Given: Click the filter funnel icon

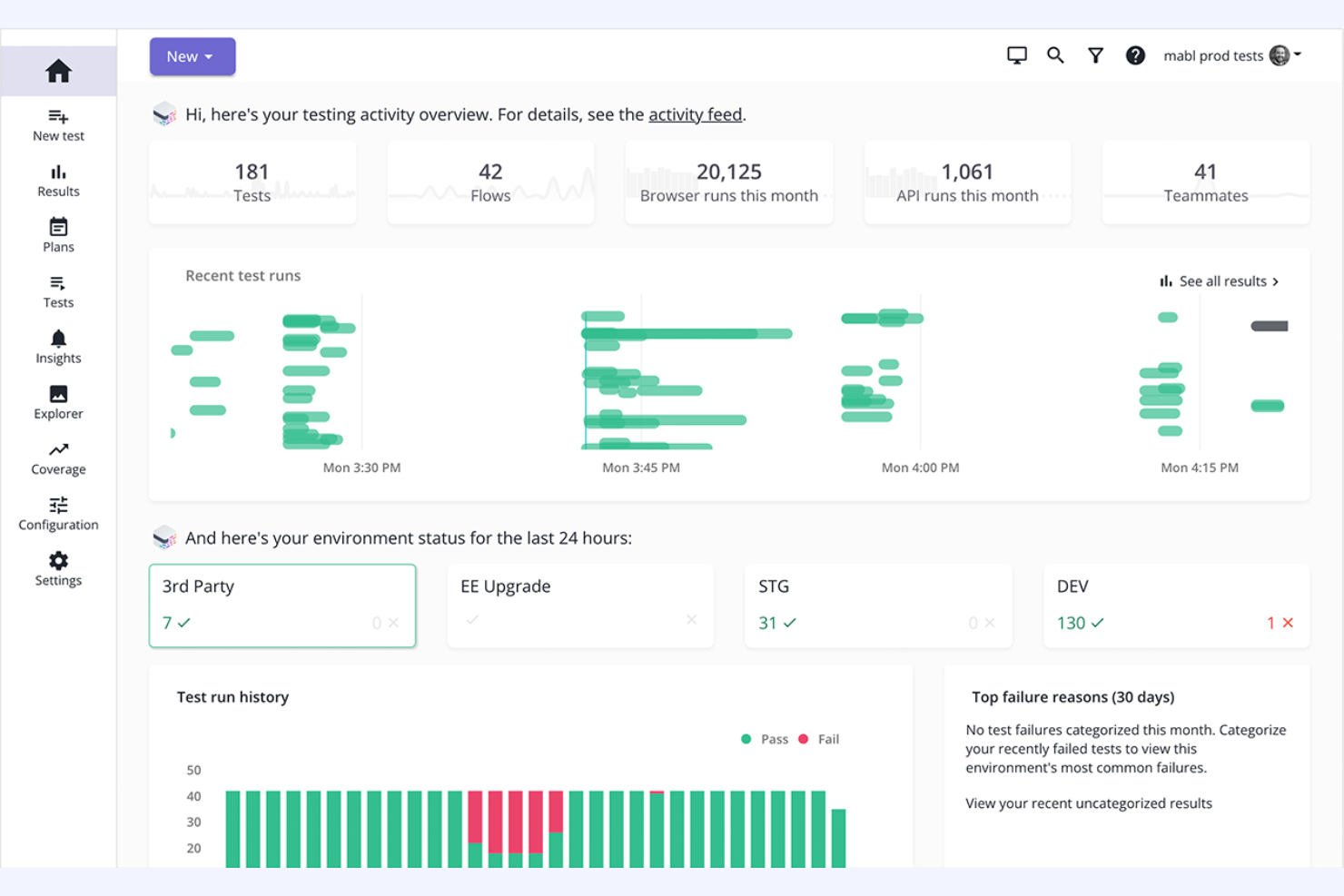Looking at the screenshot, I should point(1095,55).
